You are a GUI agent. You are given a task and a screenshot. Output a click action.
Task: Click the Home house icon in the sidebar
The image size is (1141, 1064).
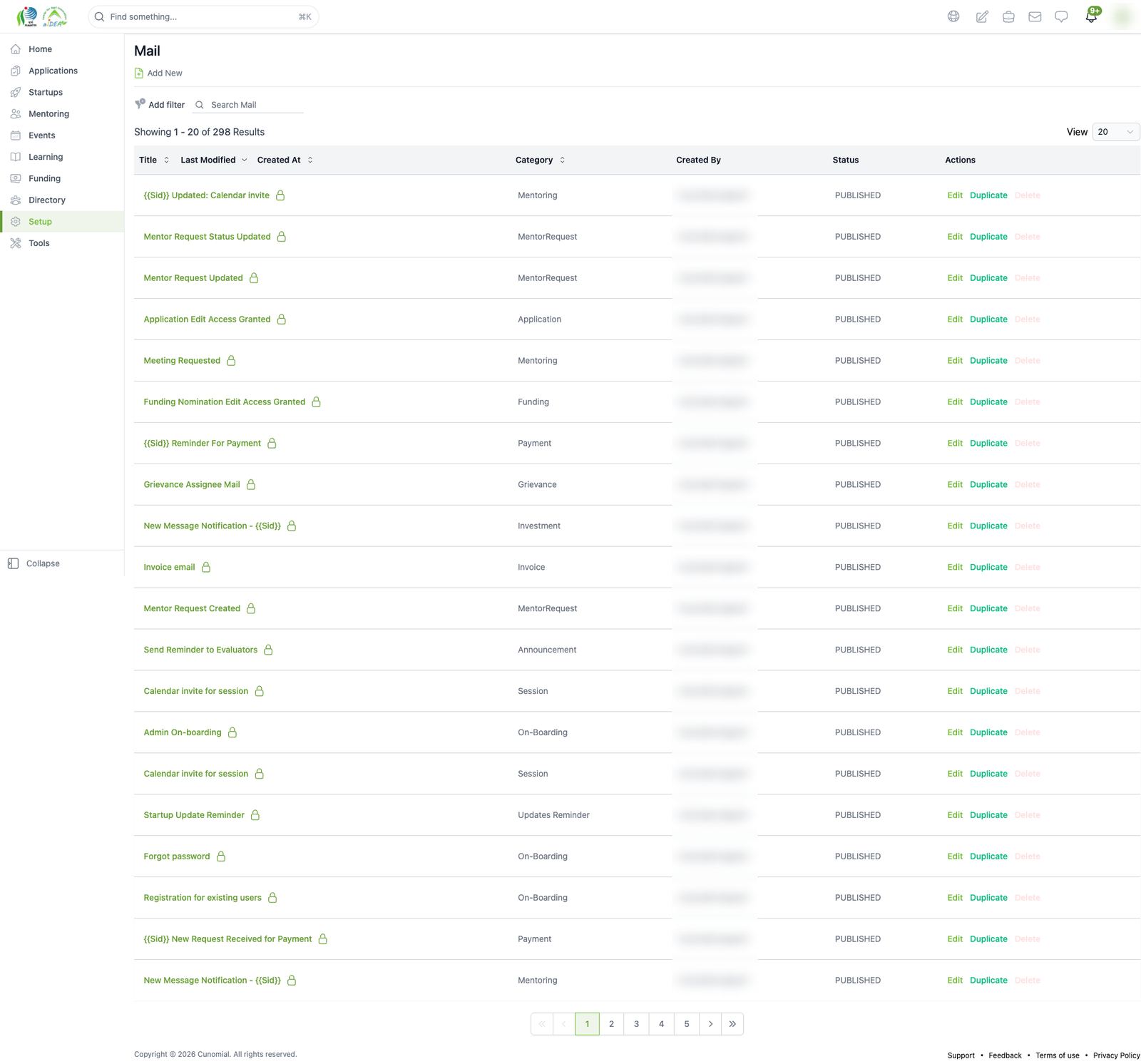[16, 49]
